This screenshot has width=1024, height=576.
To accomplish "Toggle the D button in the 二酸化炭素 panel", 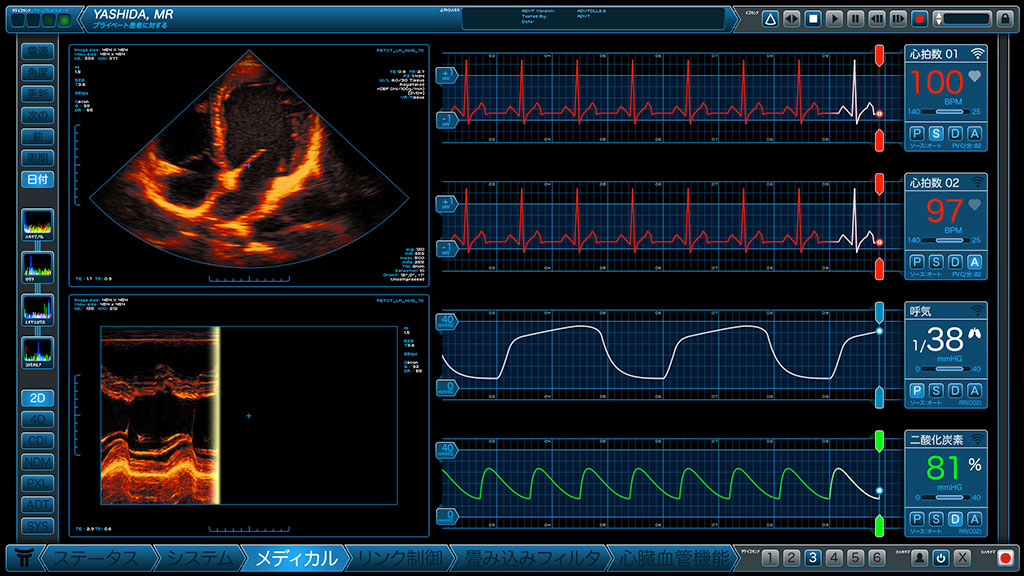I will pos(955,518).
